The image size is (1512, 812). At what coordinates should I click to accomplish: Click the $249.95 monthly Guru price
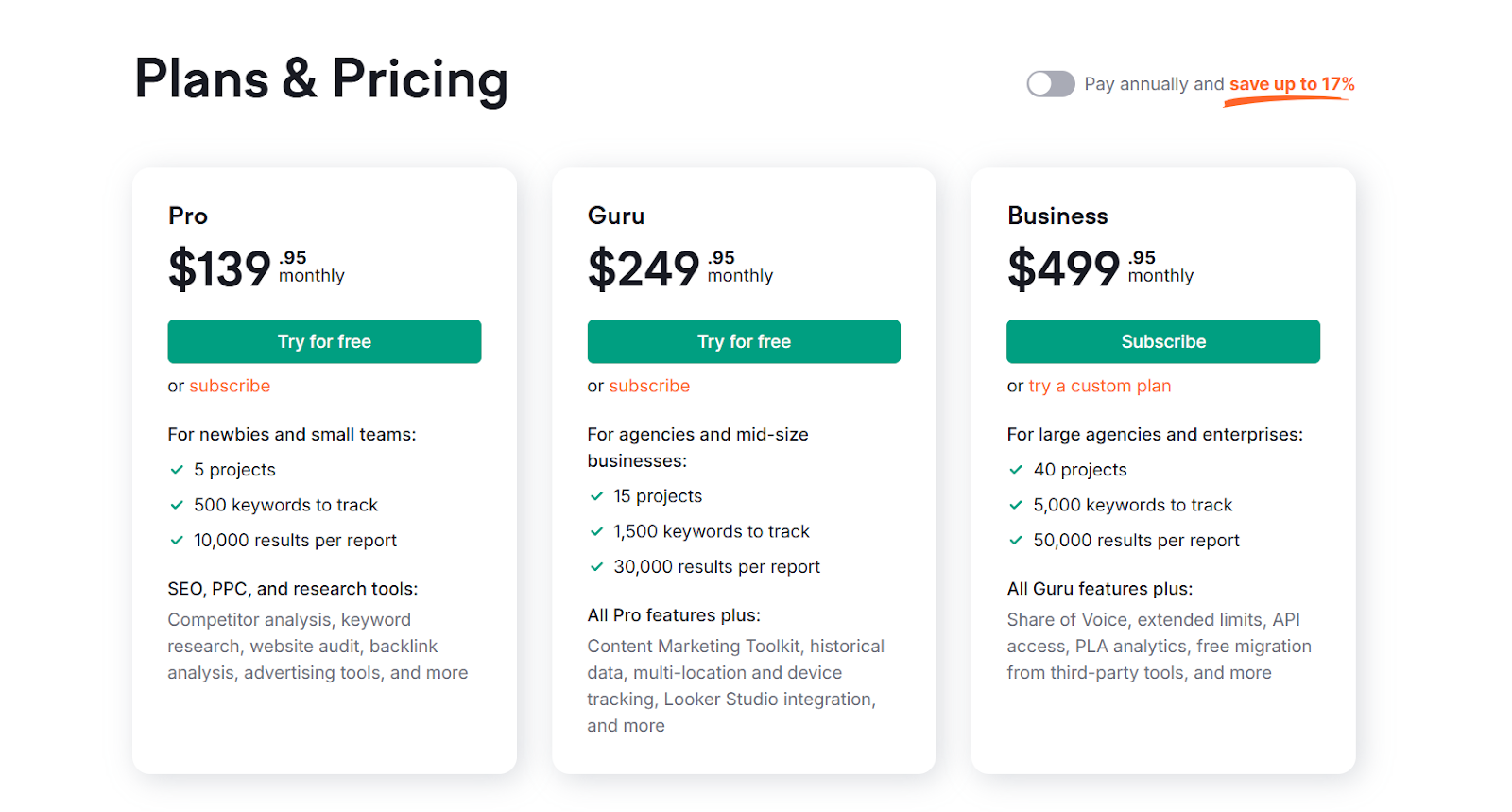coord(679,268)
